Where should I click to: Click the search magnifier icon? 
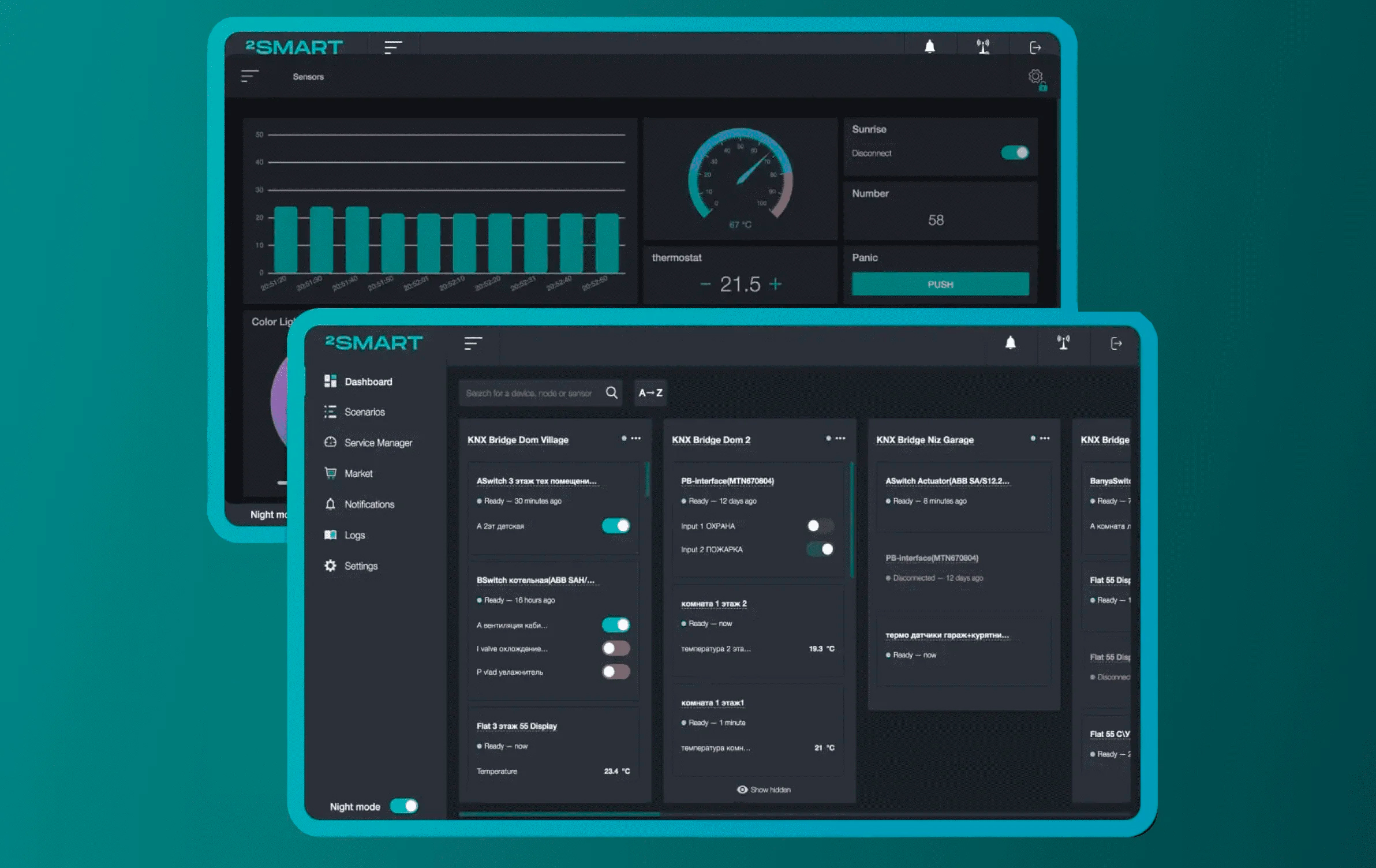(x=612, y=393)
